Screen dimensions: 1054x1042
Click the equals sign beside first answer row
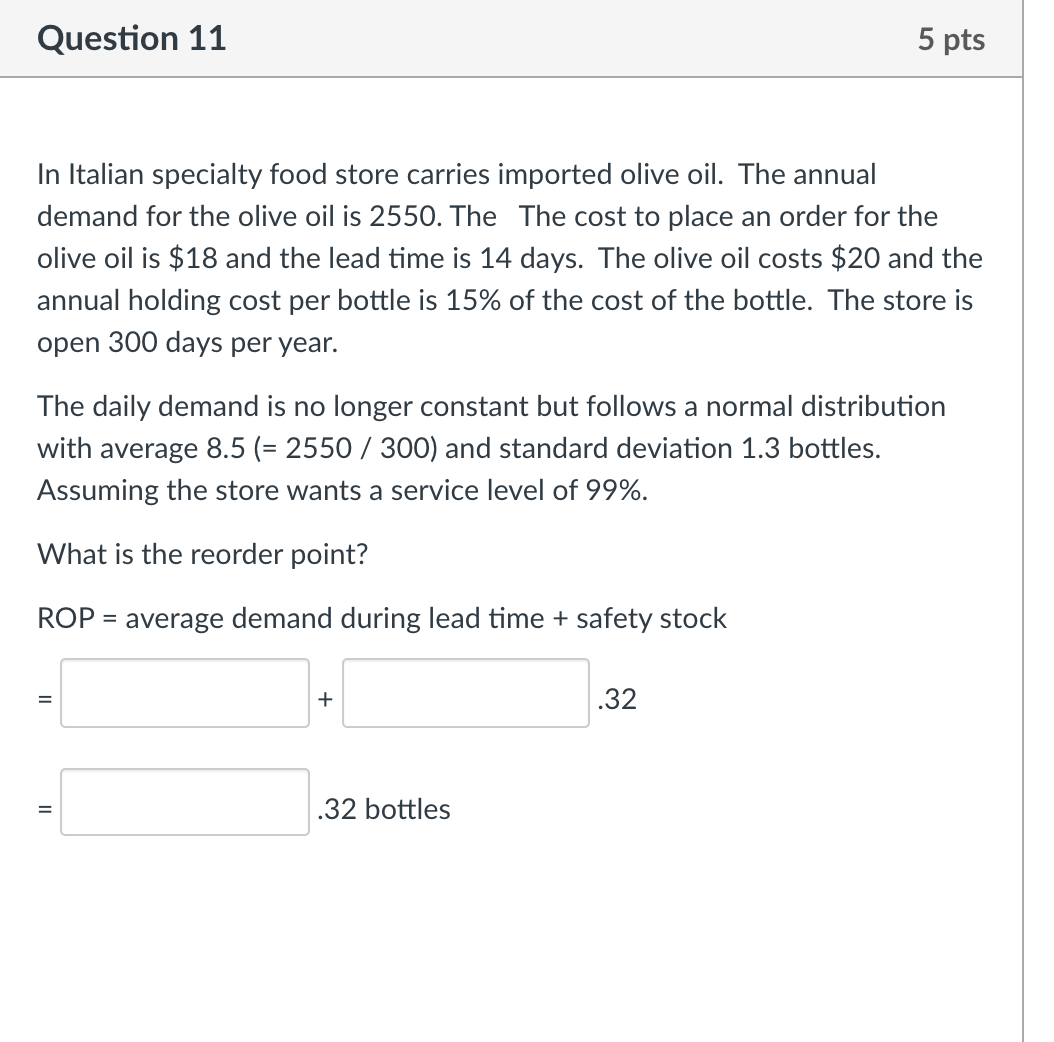tap(42, 700)
